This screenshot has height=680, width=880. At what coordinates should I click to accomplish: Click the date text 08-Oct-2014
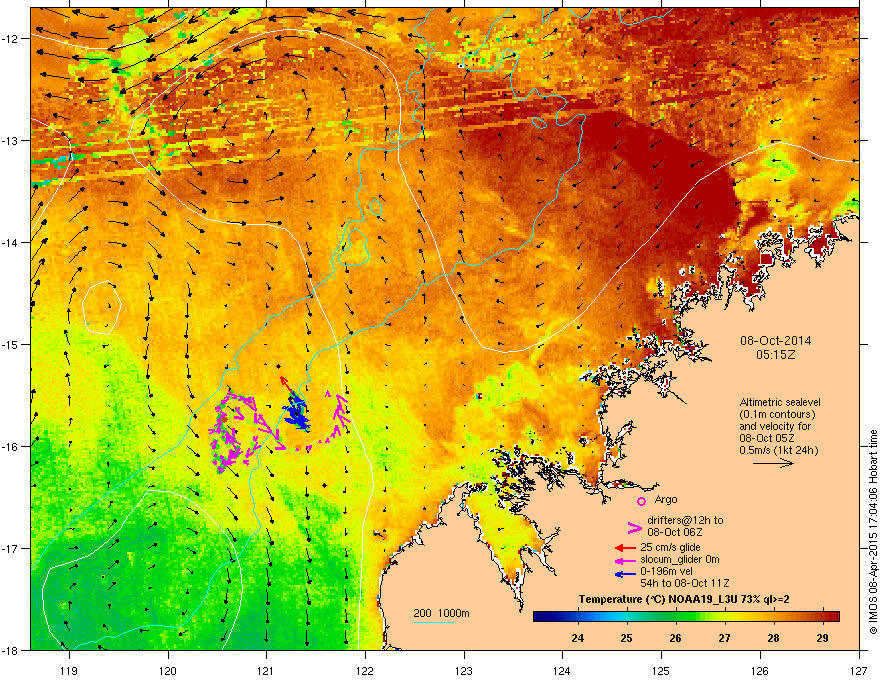776,341
